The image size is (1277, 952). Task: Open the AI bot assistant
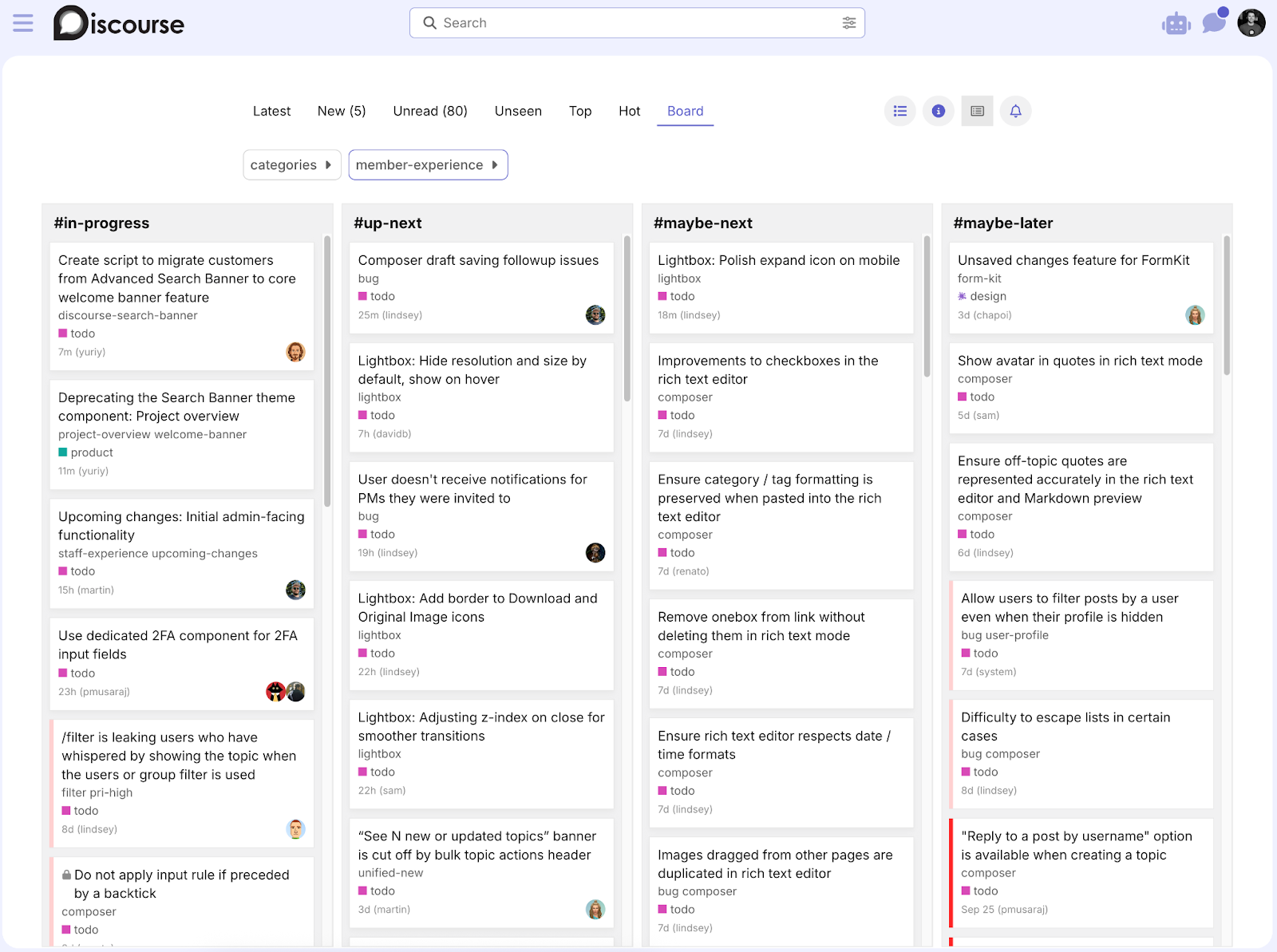tap(1175, 23)
